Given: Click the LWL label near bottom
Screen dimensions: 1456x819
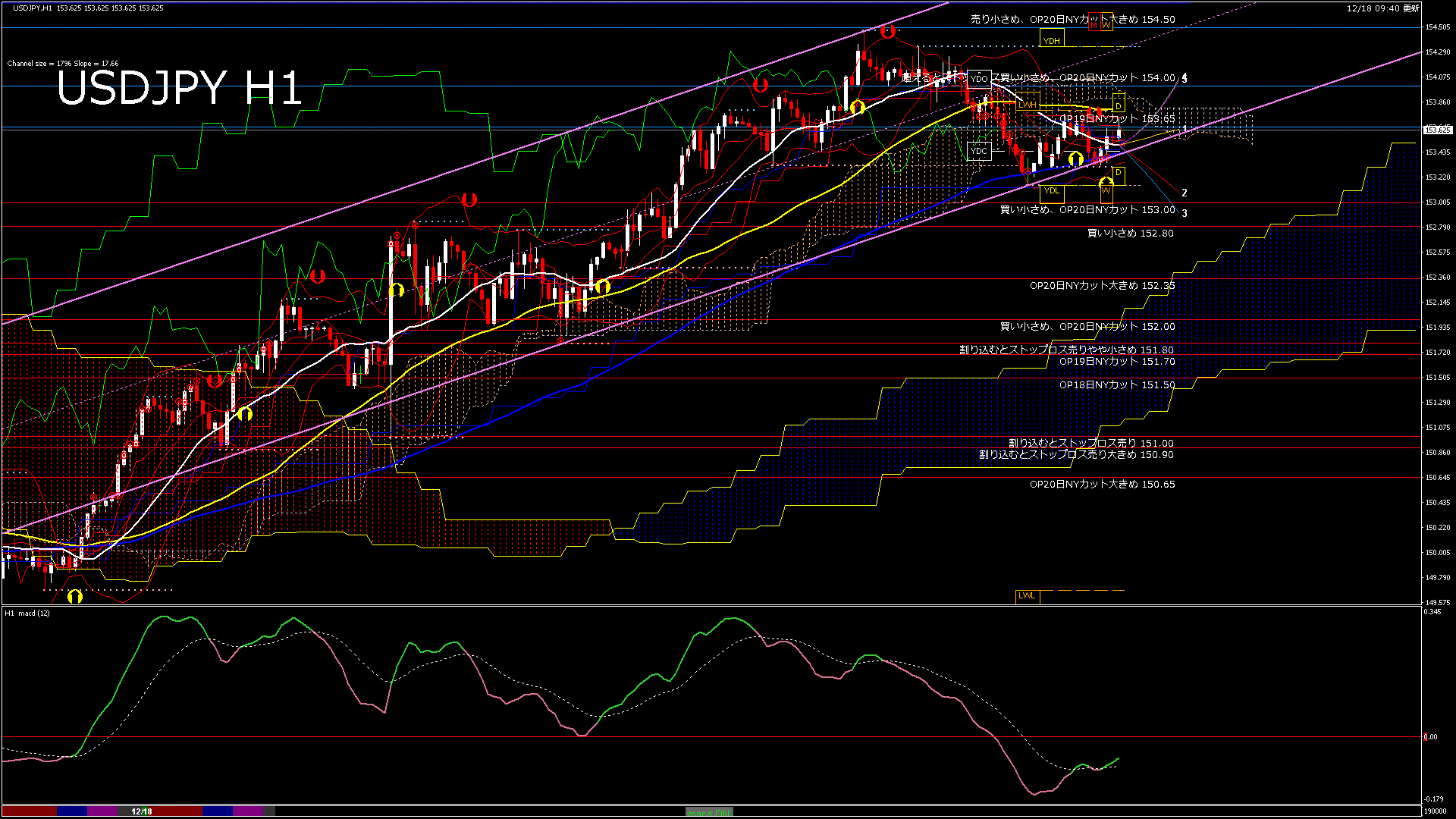Looking at the screenshot, I should [1027, 596].
